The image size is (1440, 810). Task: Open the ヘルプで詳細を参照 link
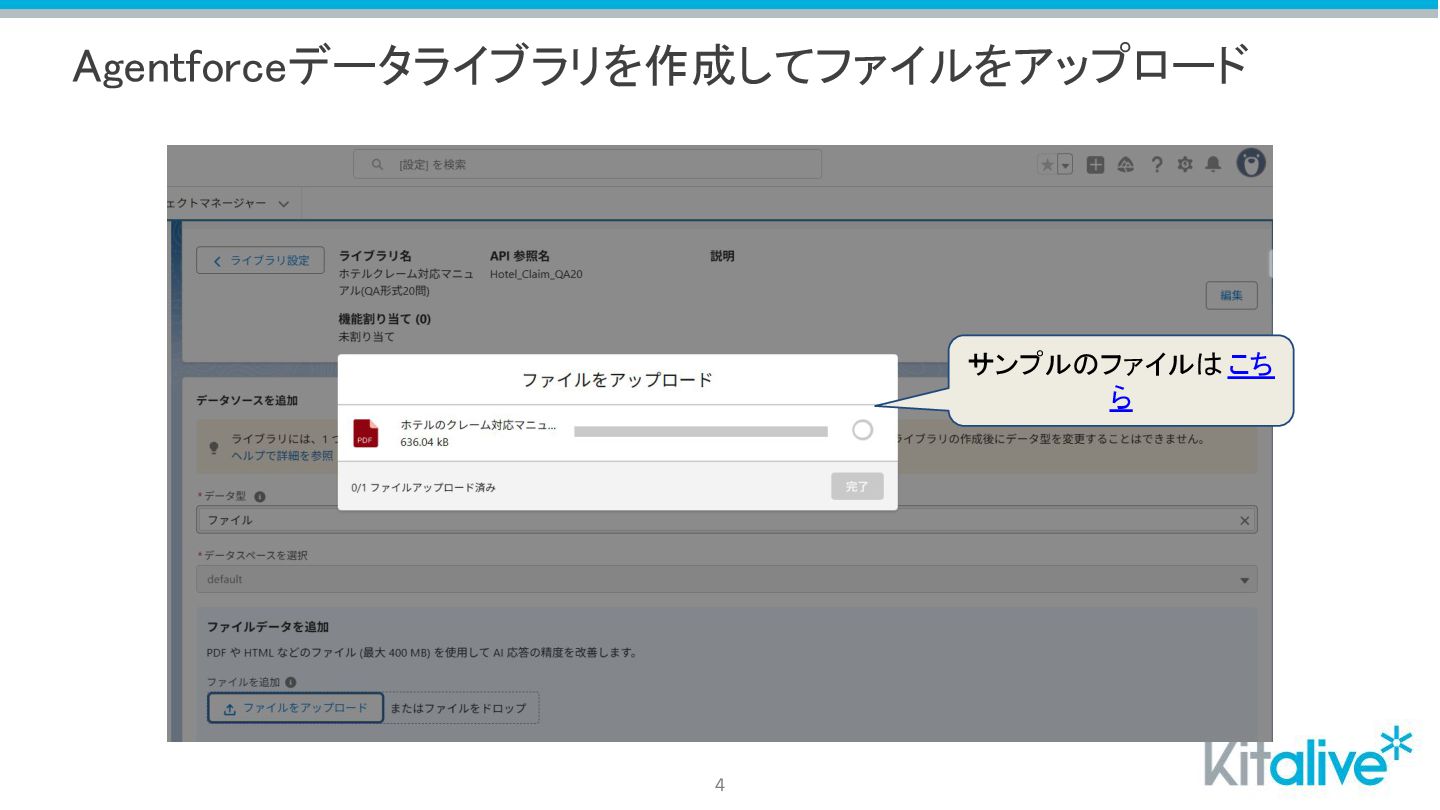[282, 455]
